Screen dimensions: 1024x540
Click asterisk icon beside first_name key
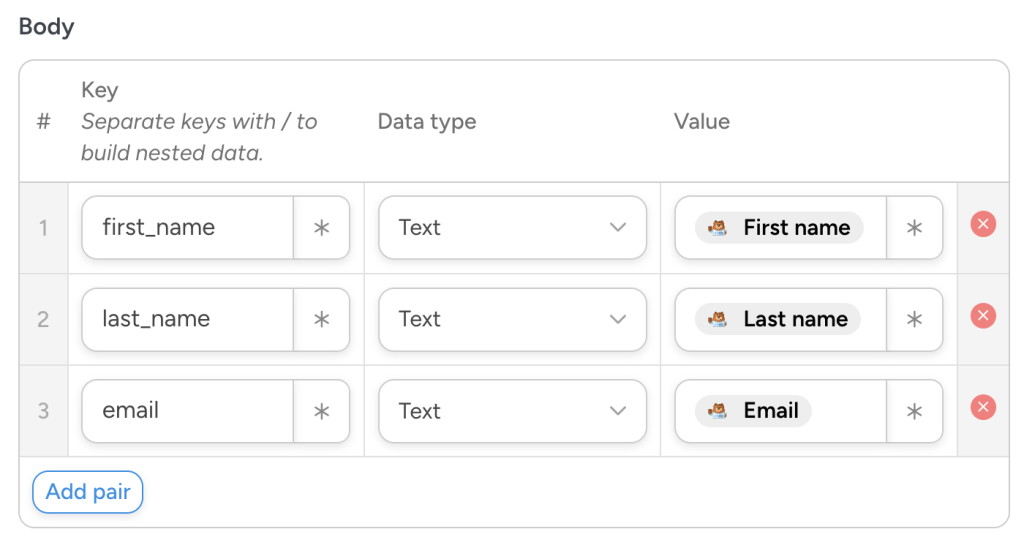[321, 228]
